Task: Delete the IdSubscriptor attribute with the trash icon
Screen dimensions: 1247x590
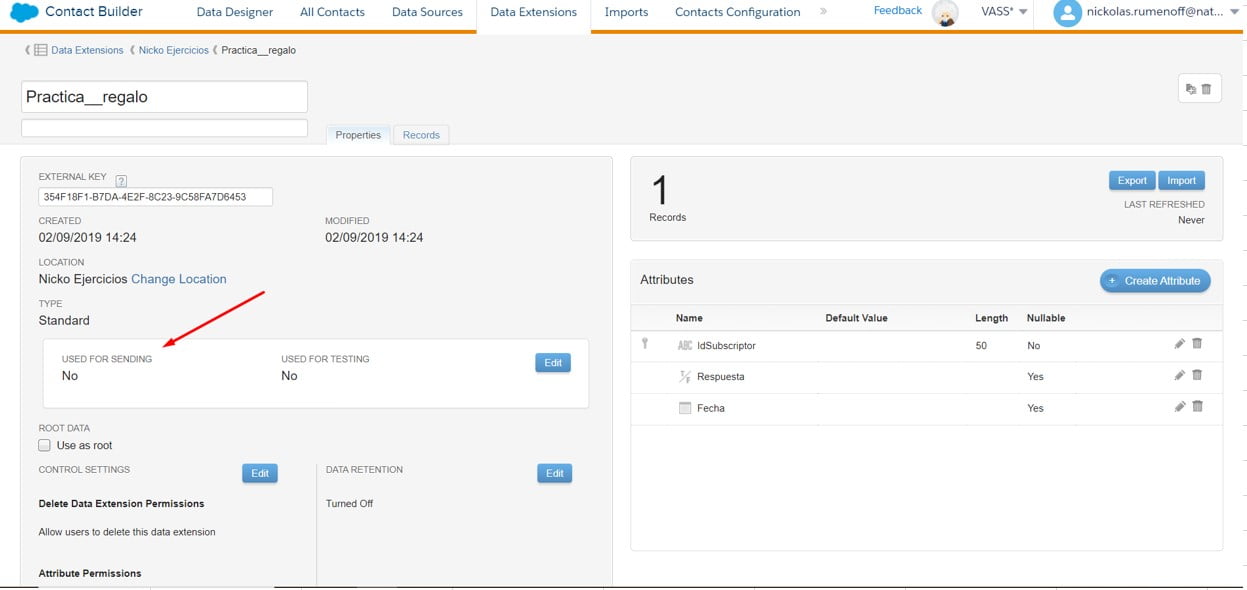Action: click(x=1197, y=344)
